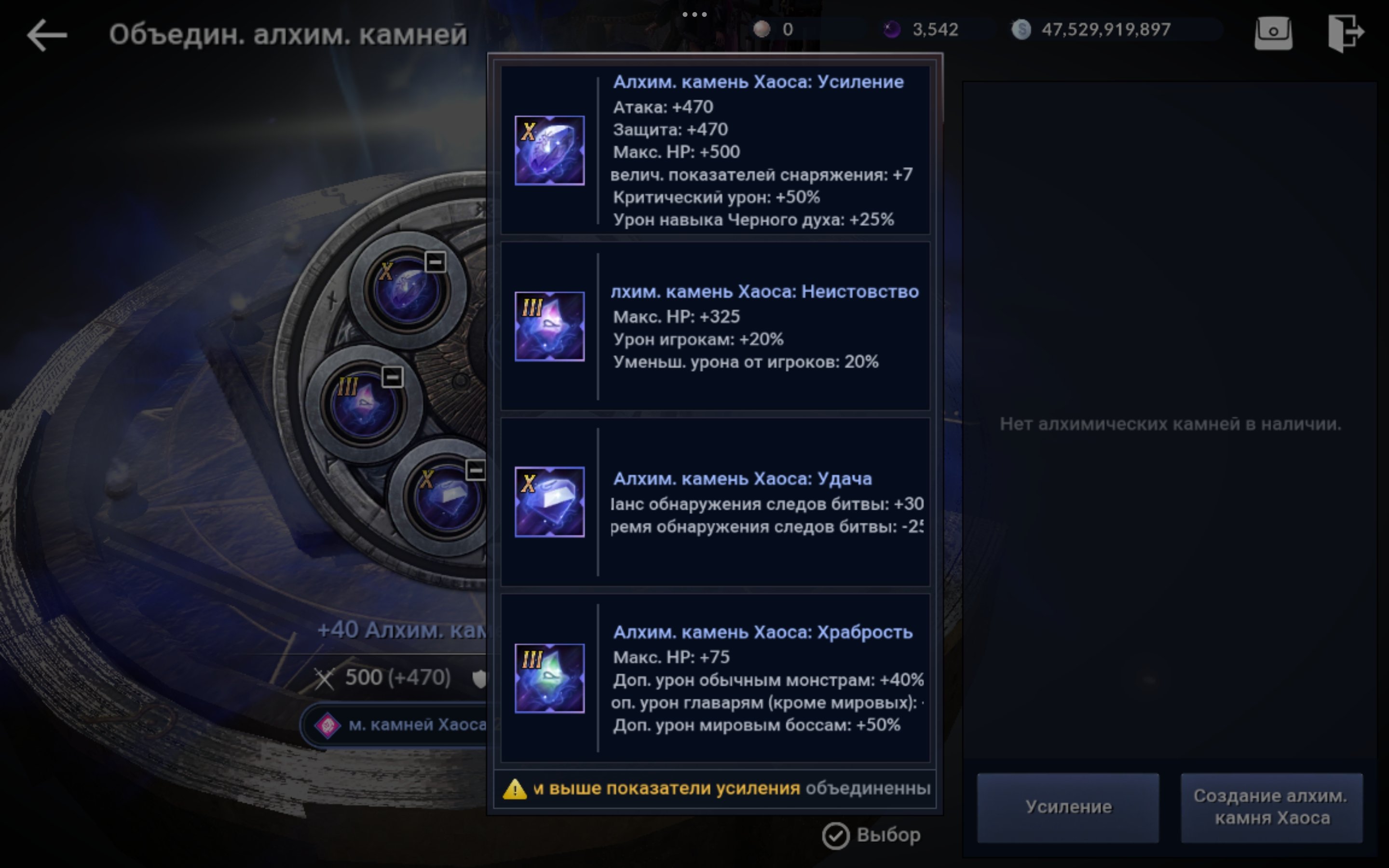
Task: Tap the silver coin currency counter
Action: coord(1090,29)
